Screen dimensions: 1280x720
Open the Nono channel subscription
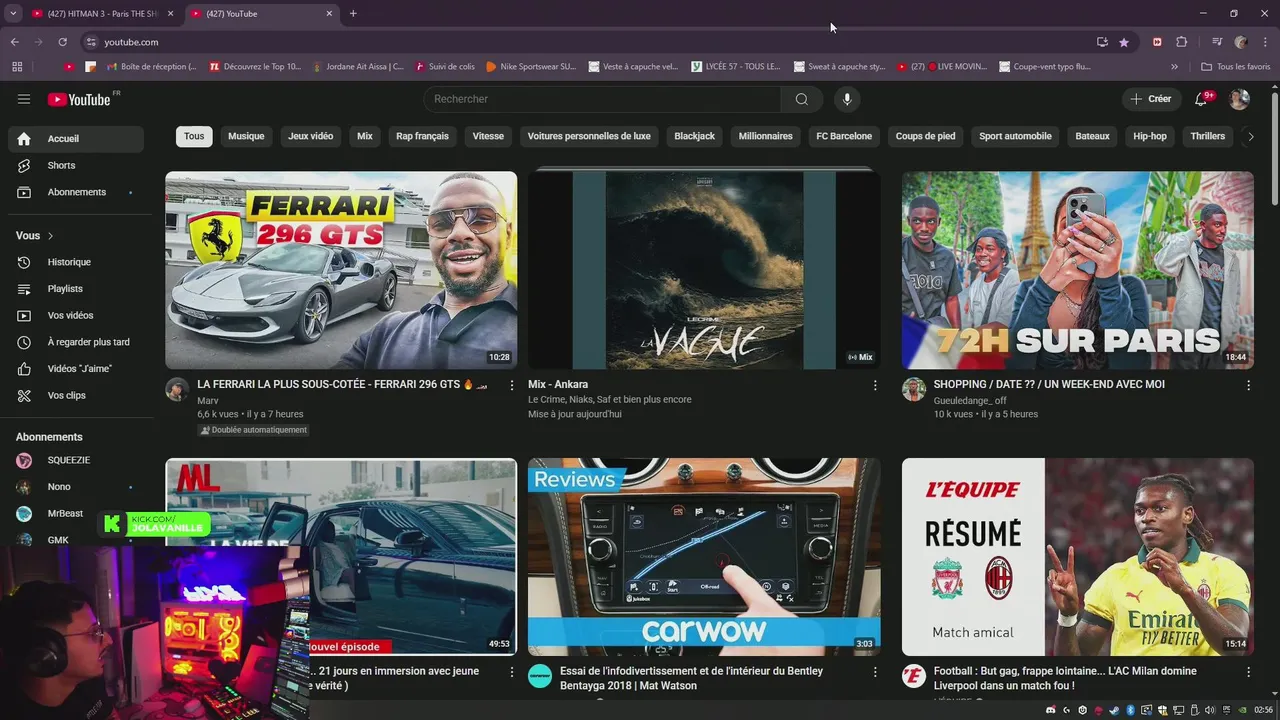coord(76,487)
